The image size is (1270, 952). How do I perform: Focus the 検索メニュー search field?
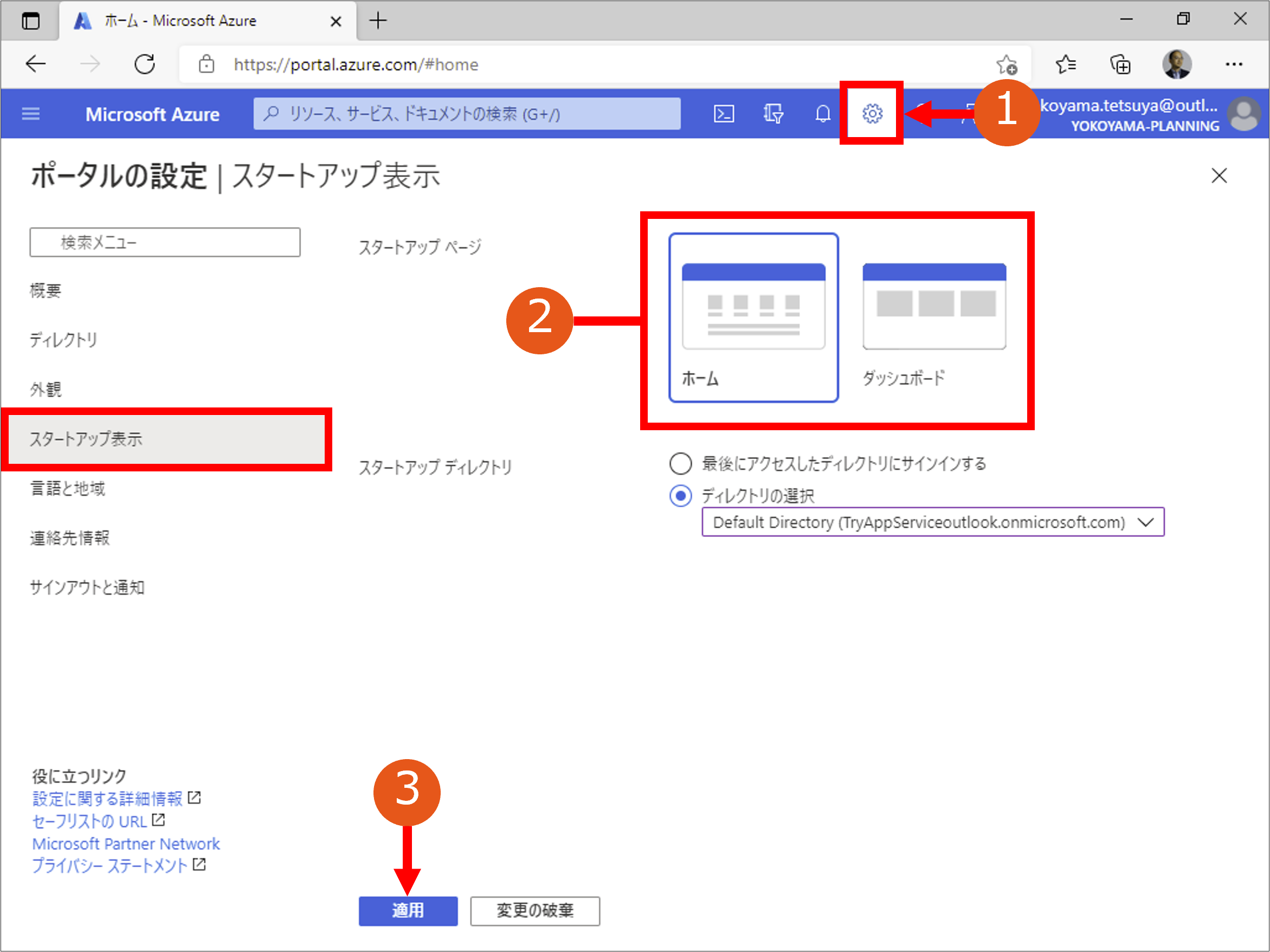click(x=165, y=242)
